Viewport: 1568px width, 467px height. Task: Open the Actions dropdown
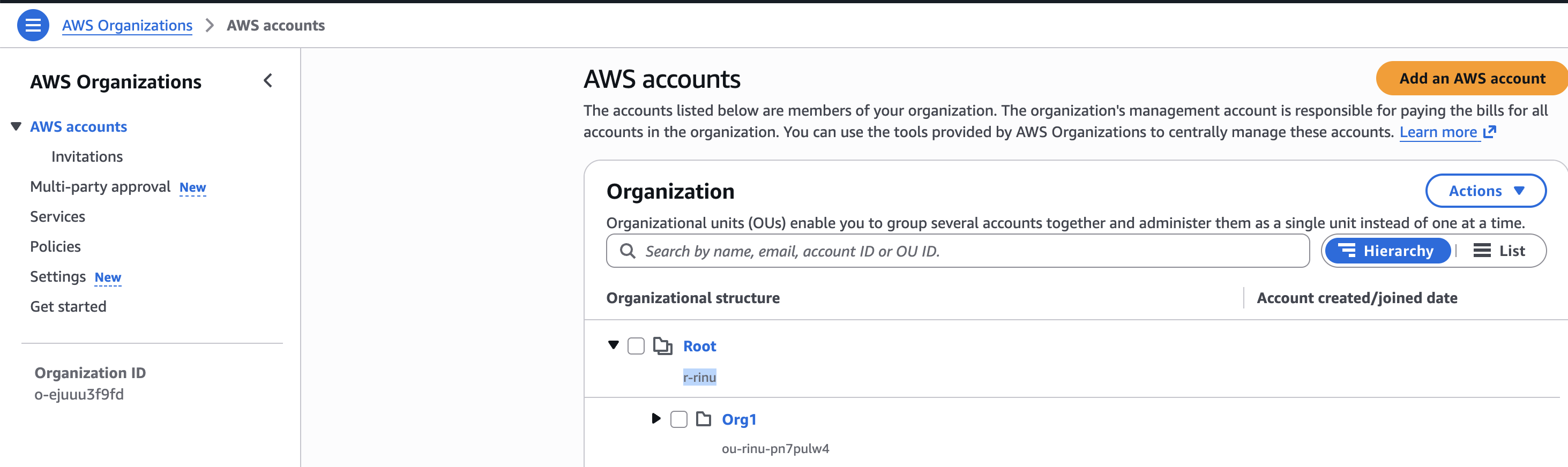[x=1485, y=191]
